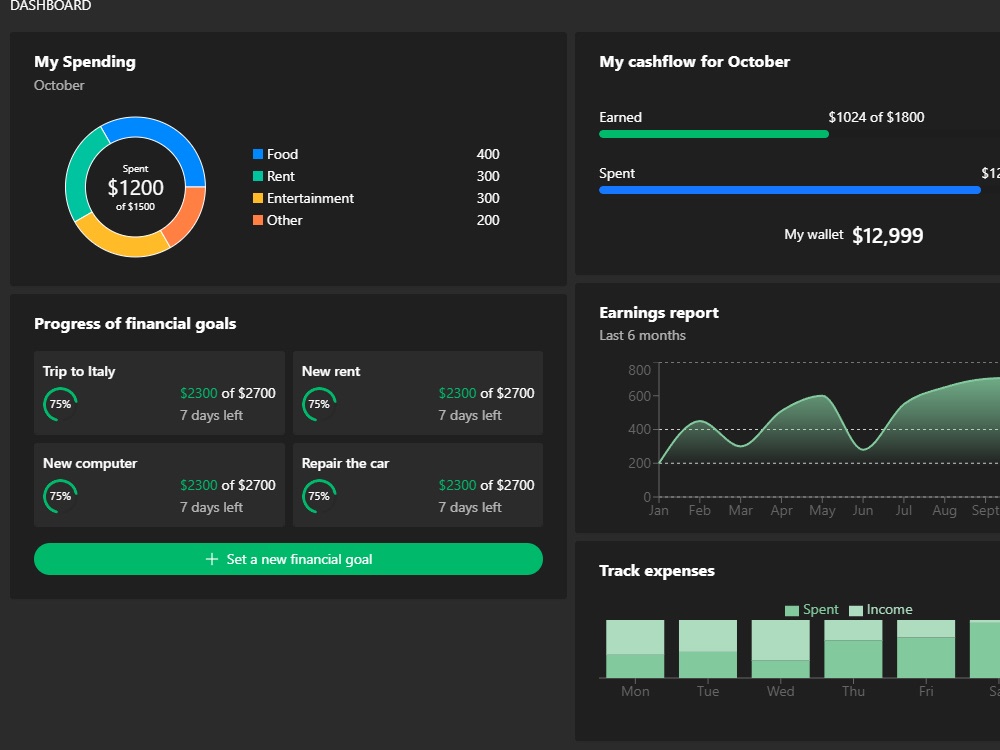Open the New computer goal card
This screenshot has width=1000, height=750.
pos(159,485)
